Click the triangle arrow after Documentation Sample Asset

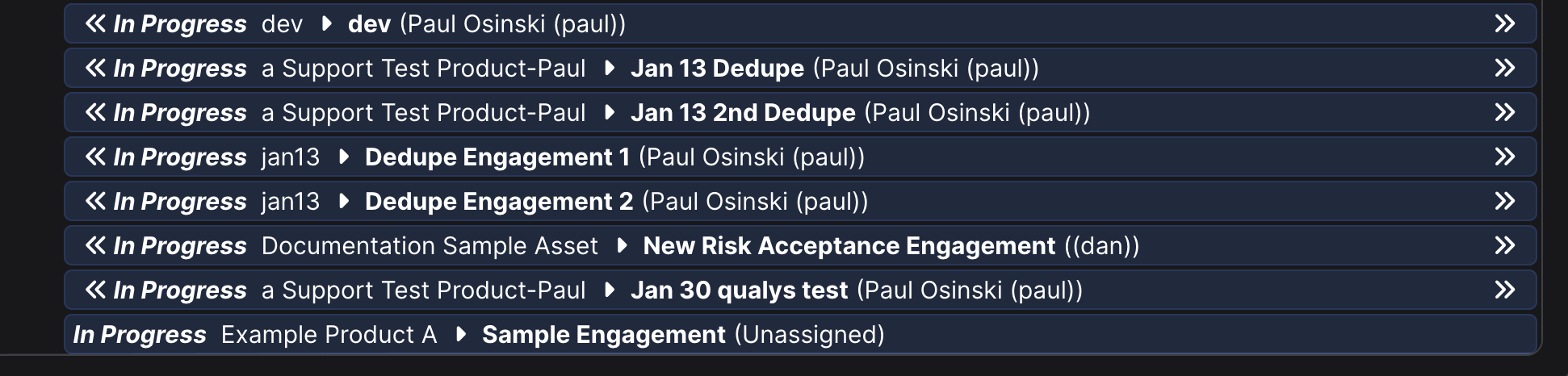pyautogui.click(x=622, y=246)
